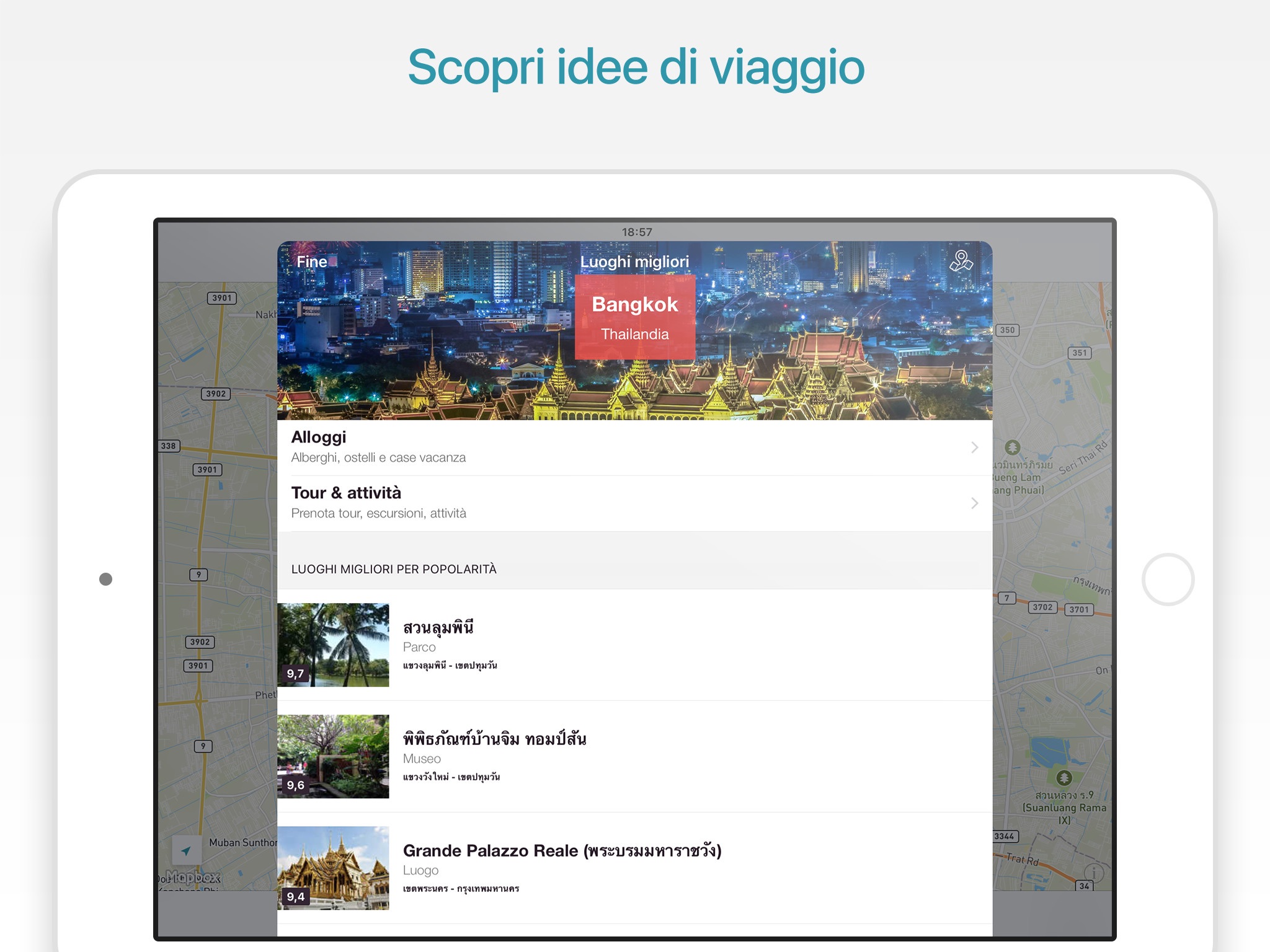Open the map pins view icon

(x=961, y=261)
